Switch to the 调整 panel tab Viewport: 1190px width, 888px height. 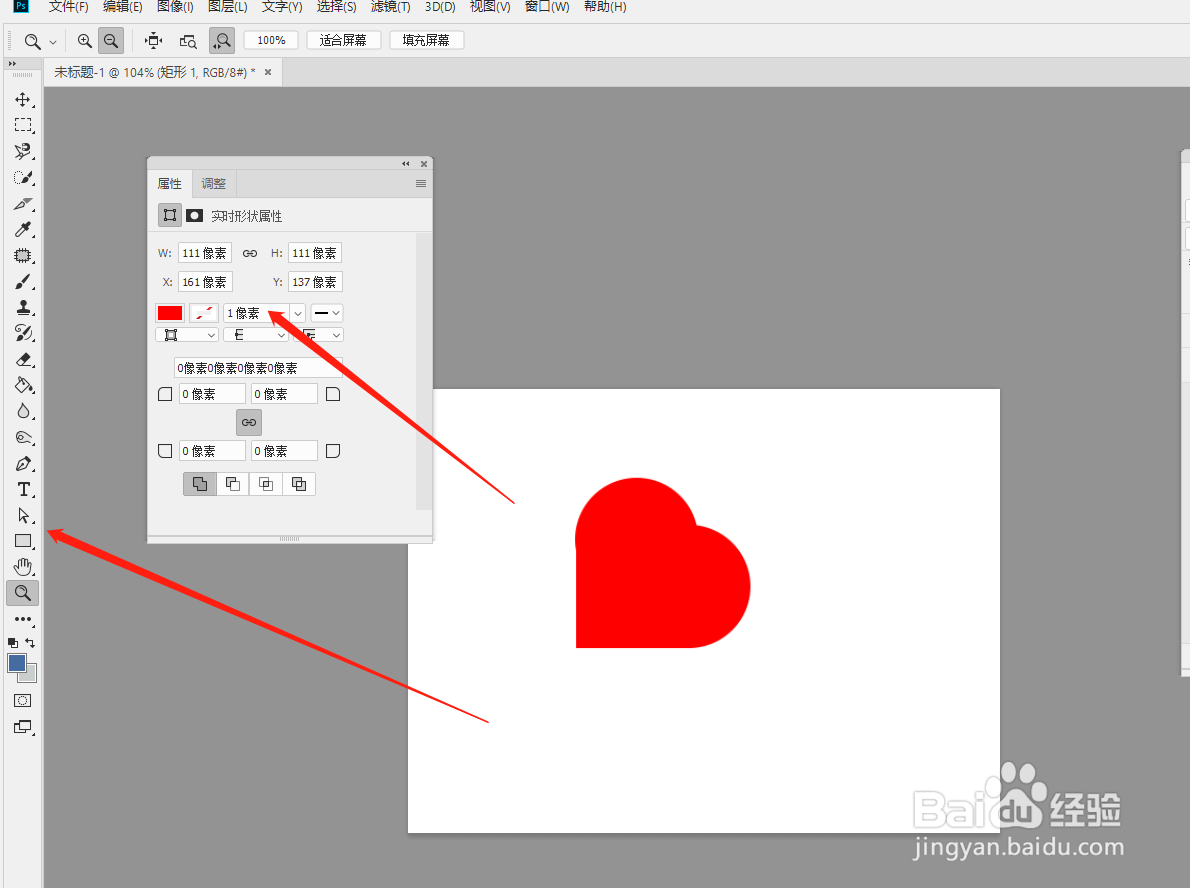point(213,183)
